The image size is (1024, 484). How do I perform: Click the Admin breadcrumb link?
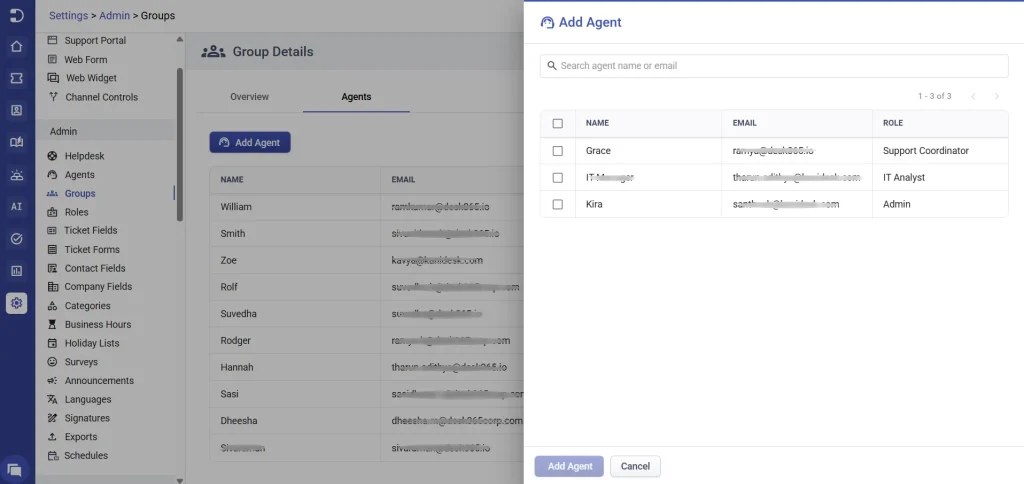114,16
